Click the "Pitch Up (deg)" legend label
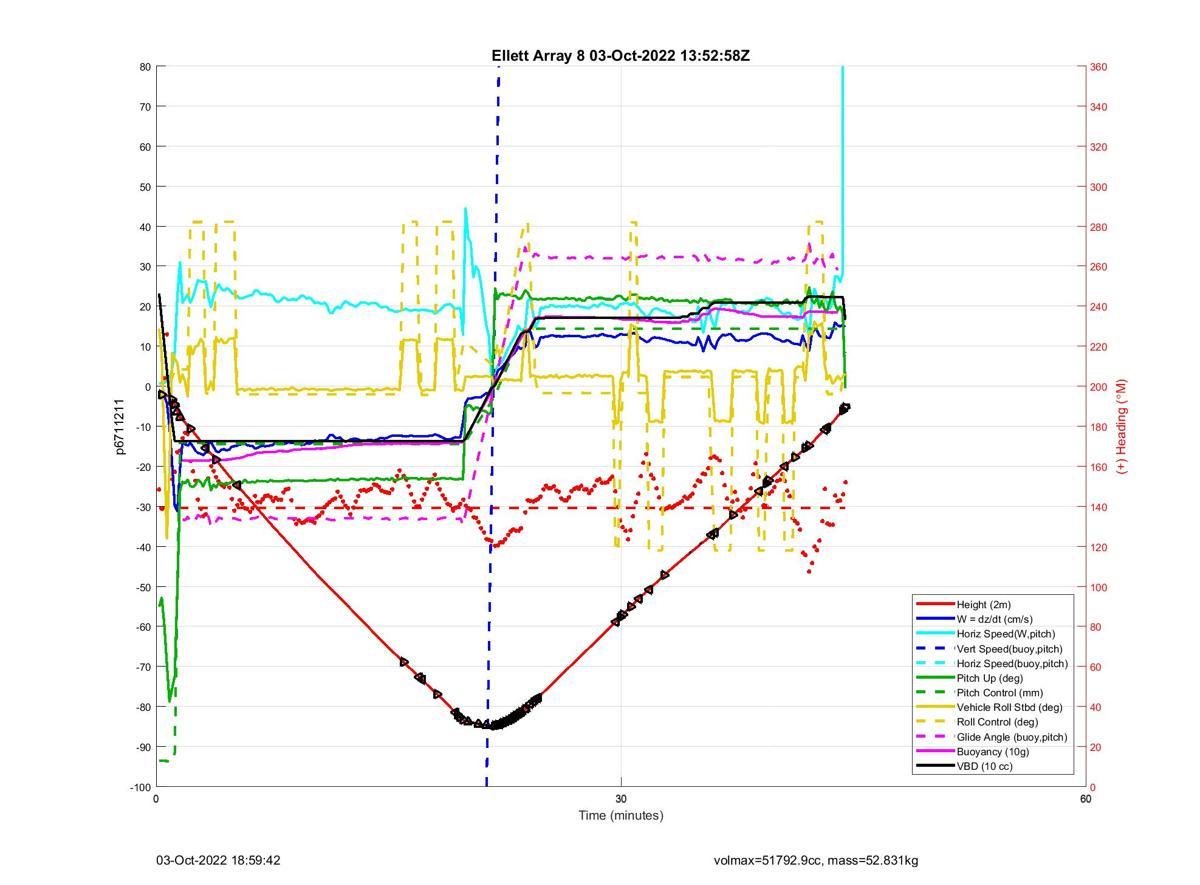Screen dimensions: 1200x885 [x=989, y=678]
